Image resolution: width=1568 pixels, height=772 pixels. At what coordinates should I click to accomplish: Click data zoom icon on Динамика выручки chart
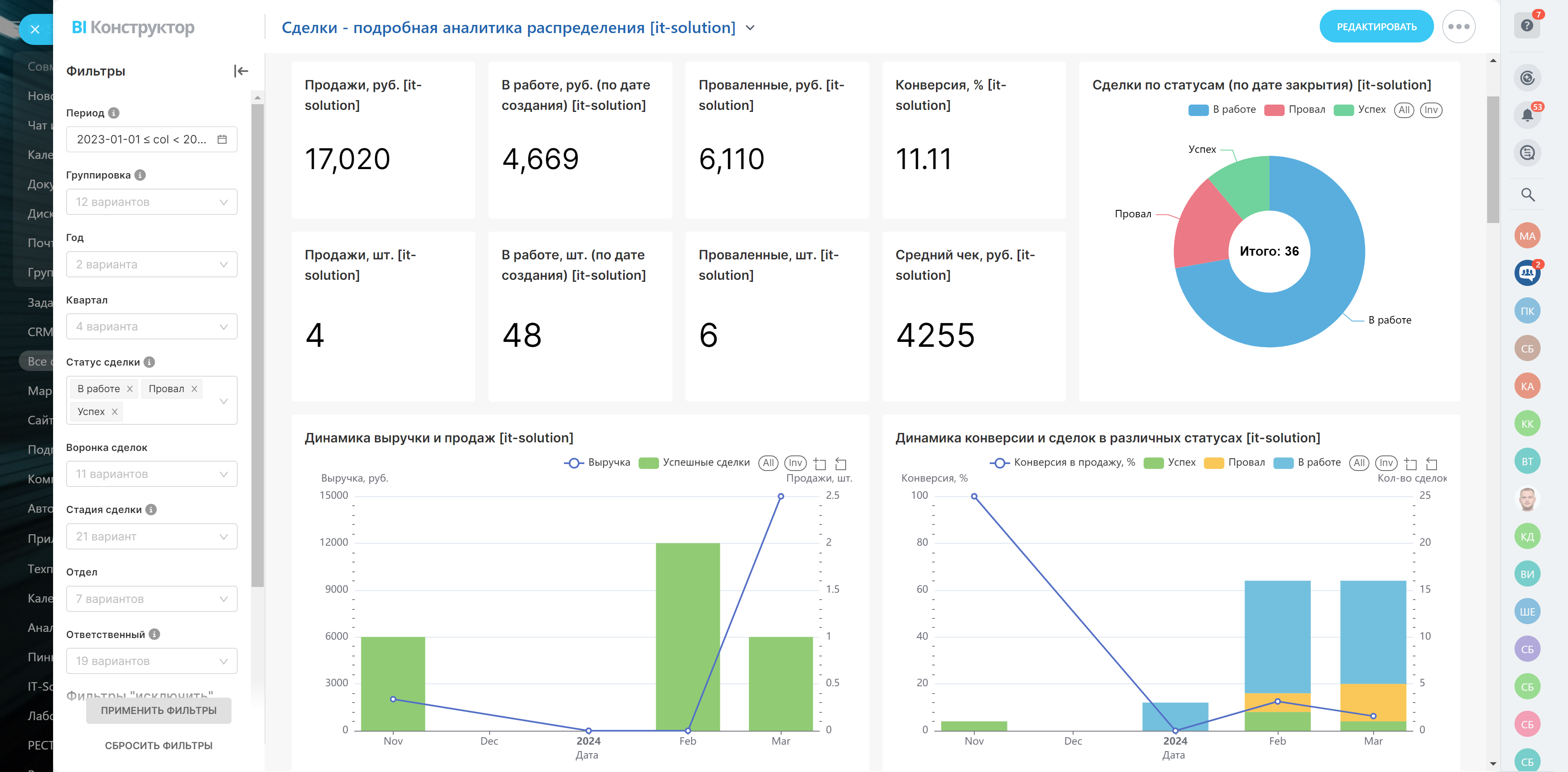click(x=820, y=463)
